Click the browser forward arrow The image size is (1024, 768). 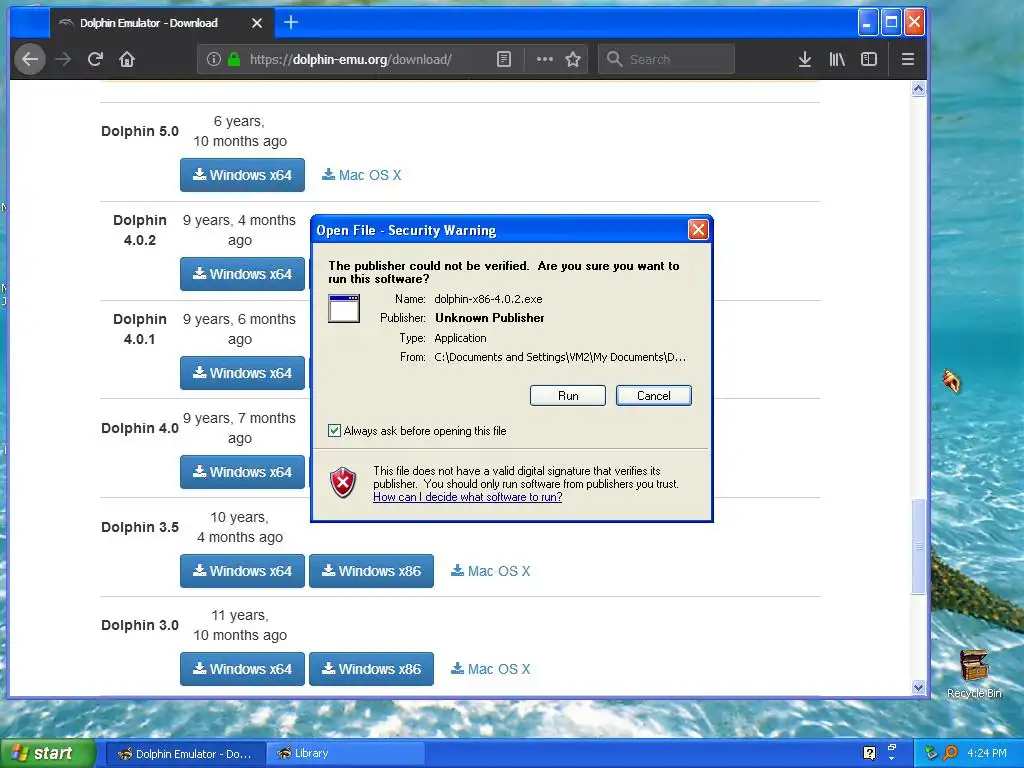click(63, 59)
